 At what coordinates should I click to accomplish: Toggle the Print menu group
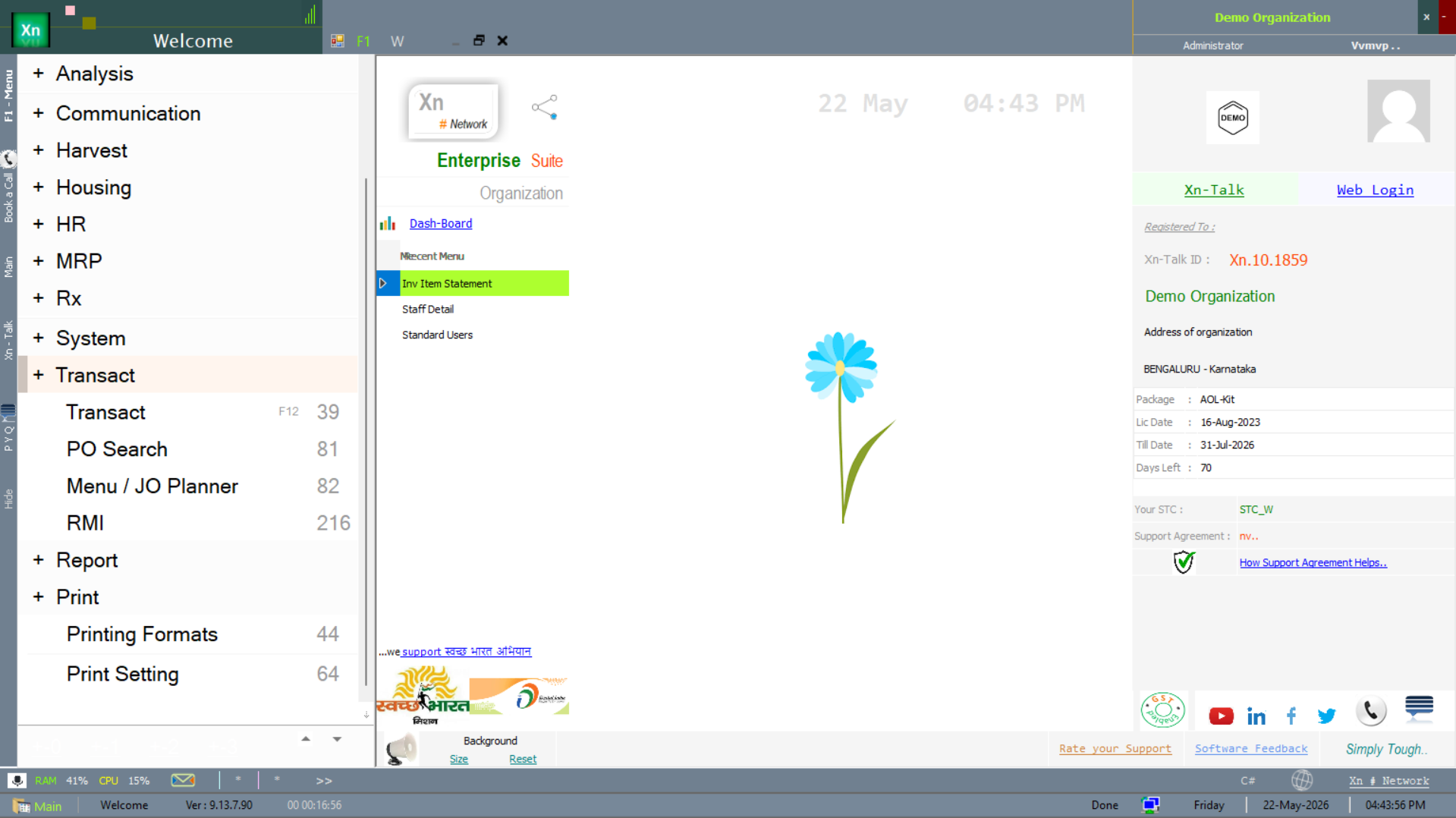(39, 597)
